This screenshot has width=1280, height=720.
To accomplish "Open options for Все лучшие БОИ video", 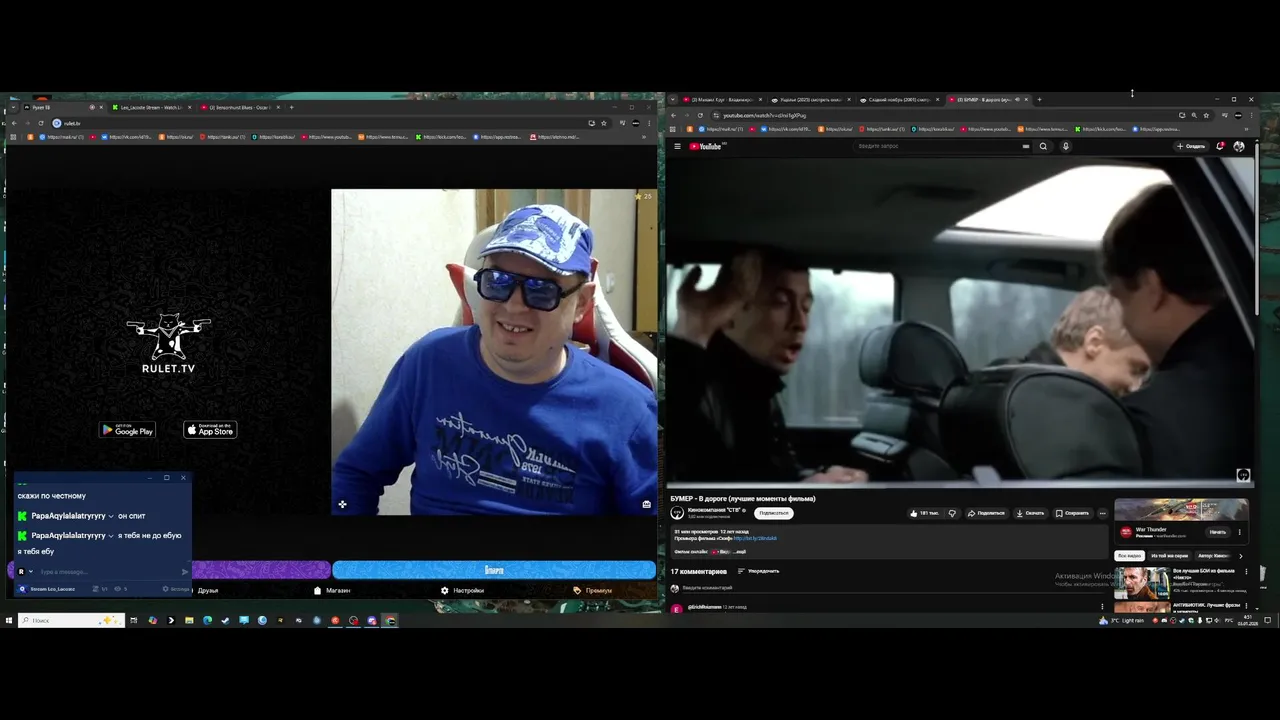I will [1244, 573].
